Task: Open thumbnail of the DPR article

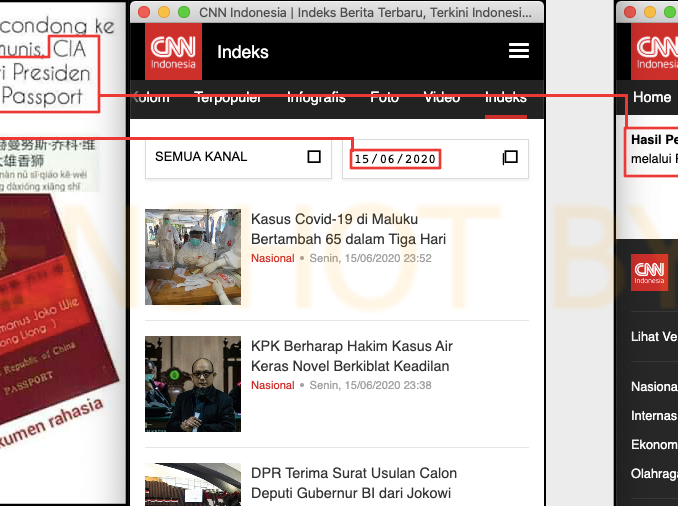Action: (193, 484)
